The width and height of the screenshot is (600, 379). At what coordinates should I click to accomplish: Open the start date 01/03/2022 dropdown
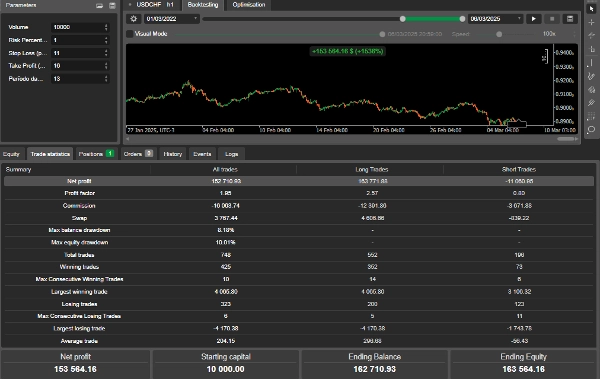click(171, 19)
